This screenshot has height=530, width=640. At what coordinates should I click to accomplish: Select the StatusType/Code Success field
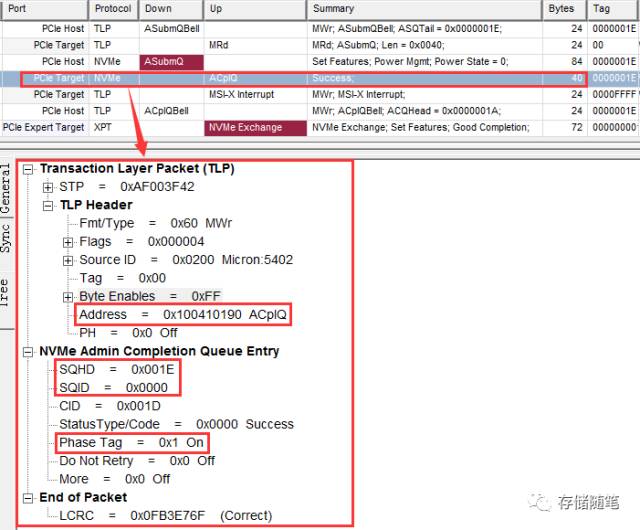[176, 425]
